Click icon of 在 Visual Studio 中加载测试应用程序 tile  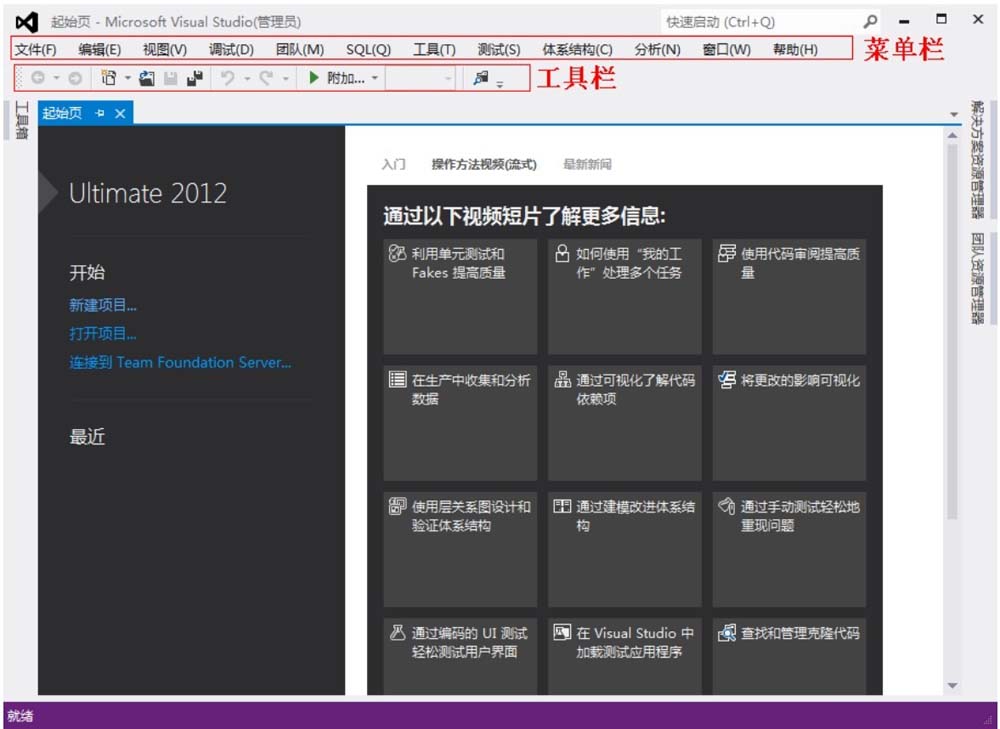click(x=562, y=632)
